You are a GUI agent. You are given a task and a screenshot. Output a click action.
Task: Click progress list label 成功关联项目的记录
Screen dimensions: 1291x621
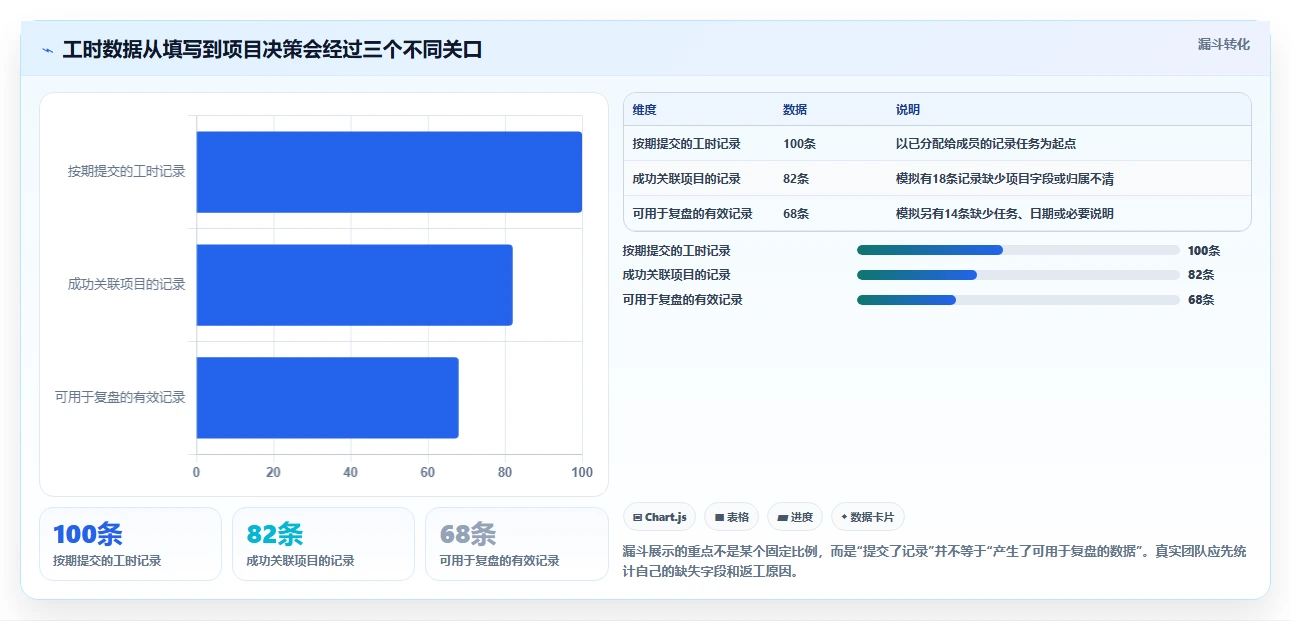tap(677, 275)
